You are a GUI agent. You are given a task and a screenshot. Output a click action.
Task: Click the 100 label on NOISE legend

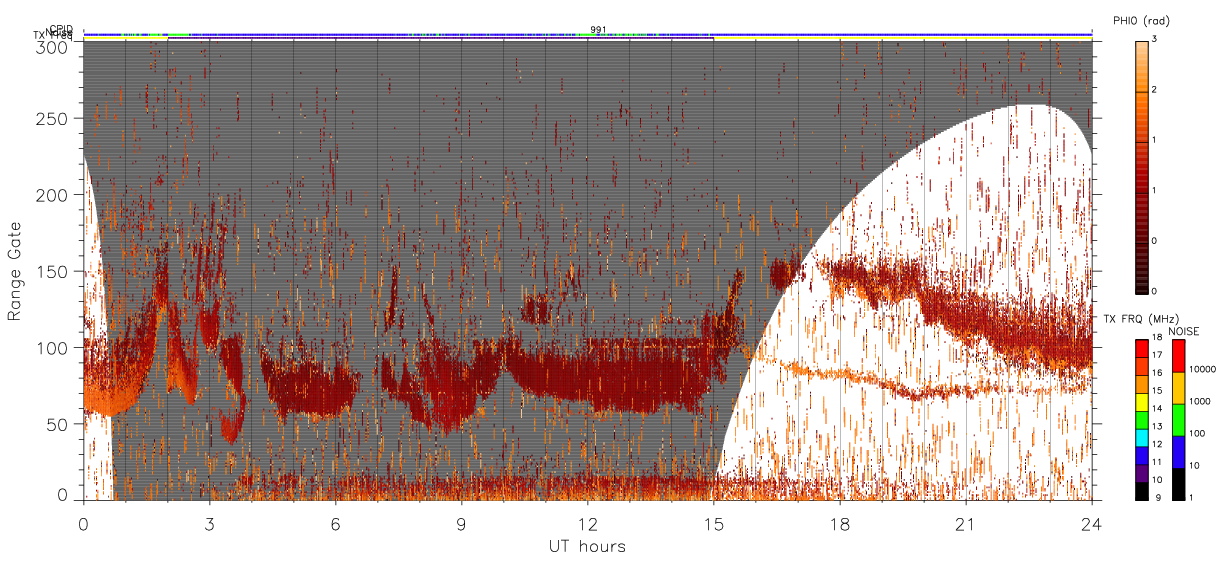click(x=1197, y=433)
